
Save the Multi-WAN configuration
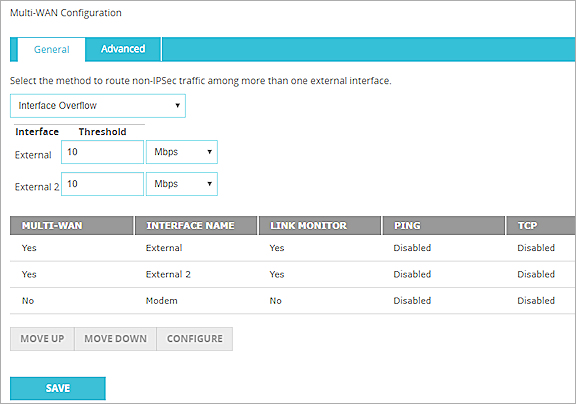pos(58,388)
